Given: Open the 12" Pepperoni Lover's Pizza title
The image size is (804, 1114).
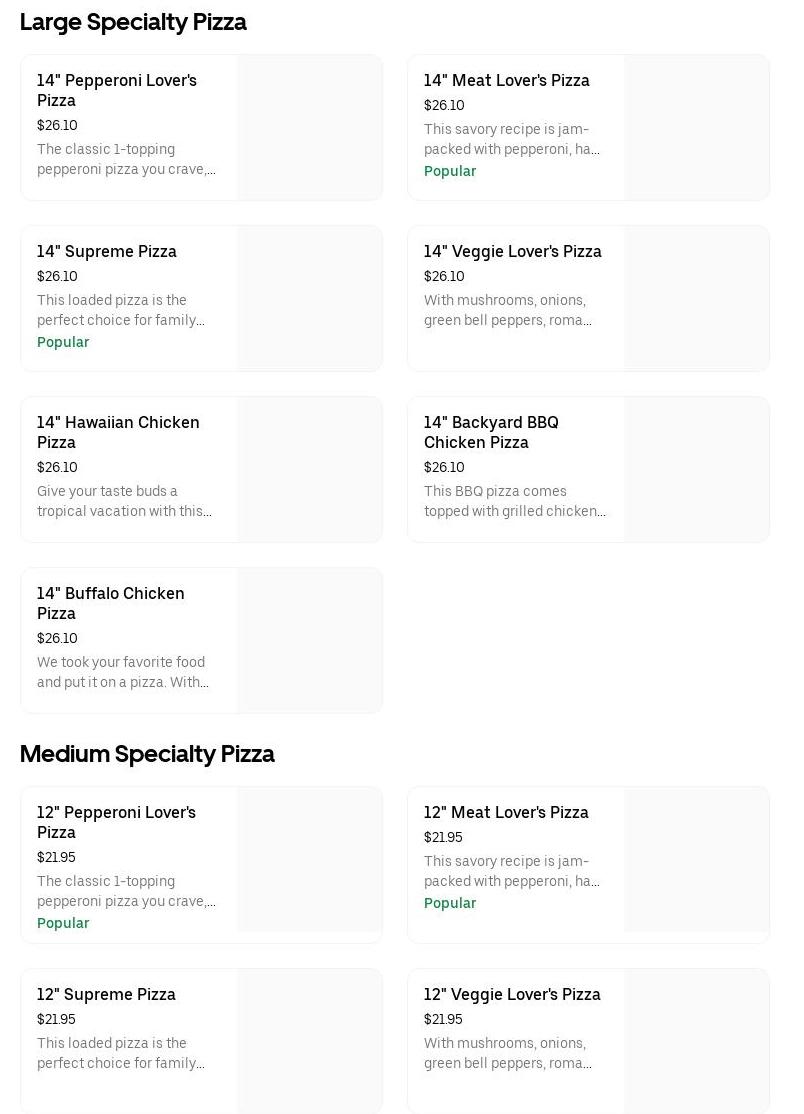Looking at the screenshot, I should click(x=116, y=822).
